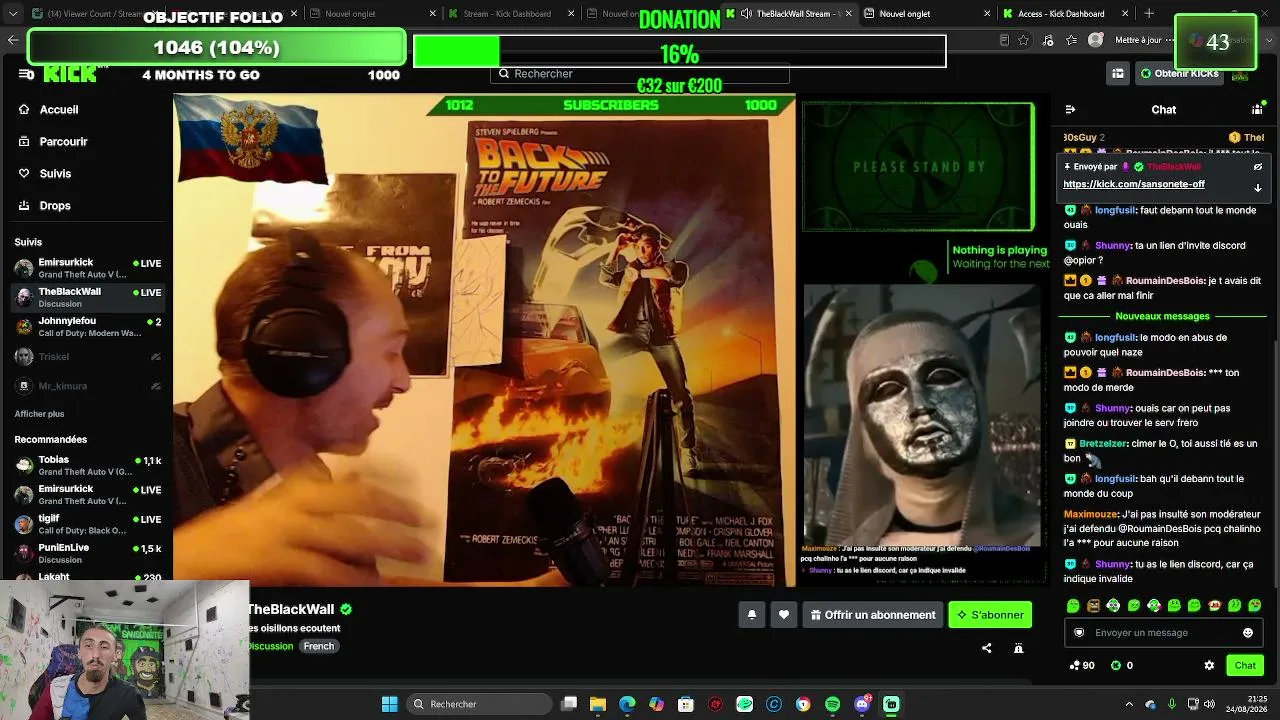
Task: Expand the pinned message arrow
Action: (1258, 187)
